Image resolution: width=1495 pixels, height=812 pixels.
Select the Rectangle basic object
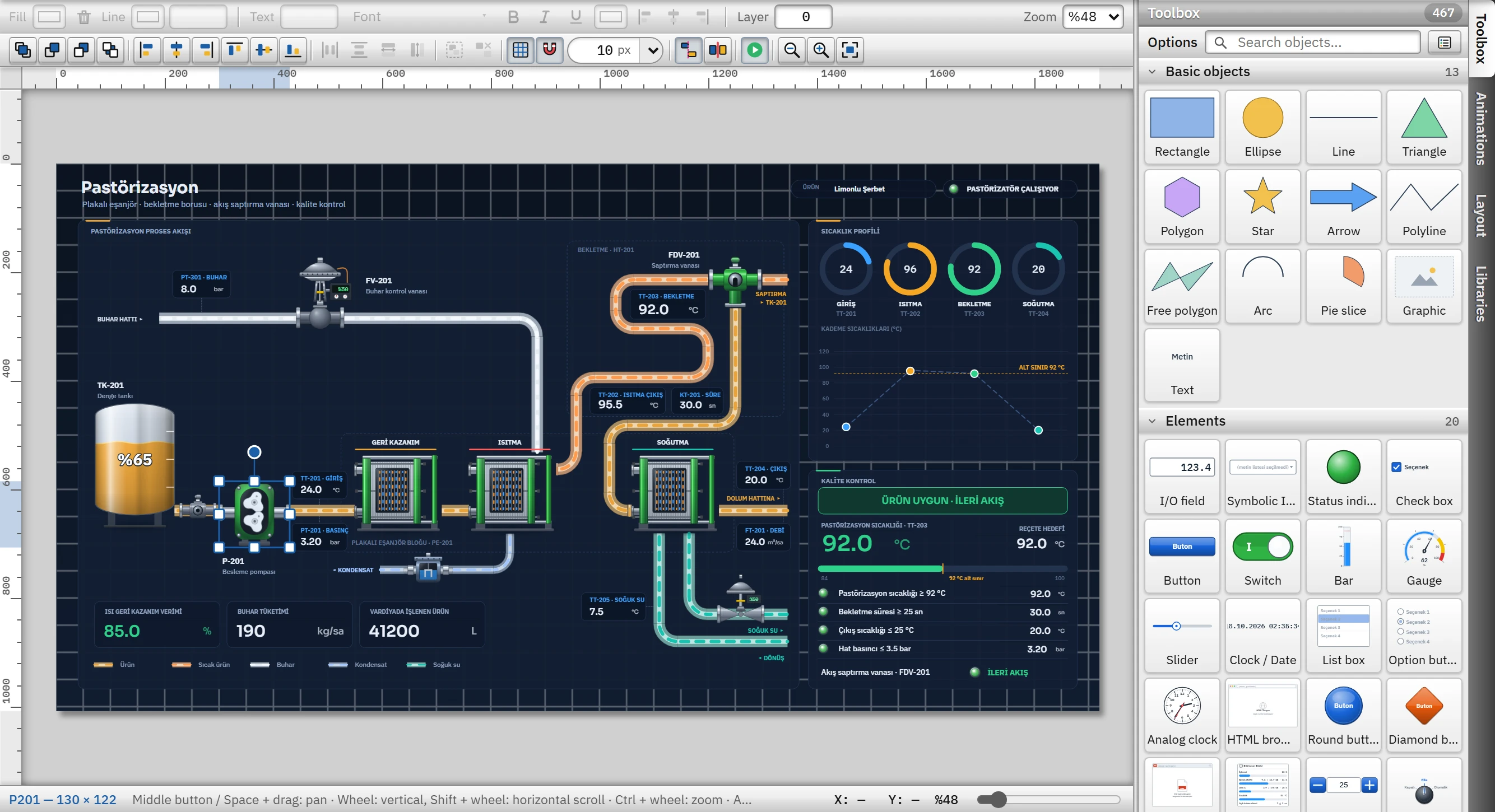1182,127
